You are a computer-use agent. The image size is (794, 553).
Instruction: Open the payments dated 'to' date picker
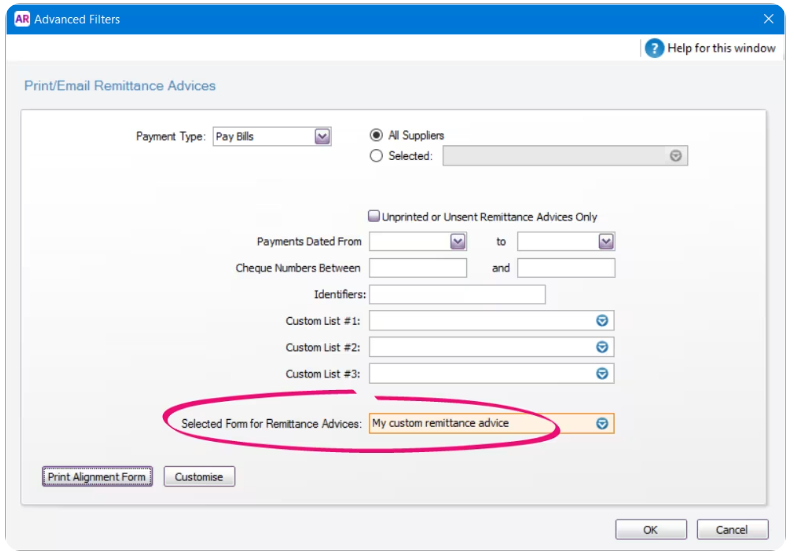[x=605, y=242]
